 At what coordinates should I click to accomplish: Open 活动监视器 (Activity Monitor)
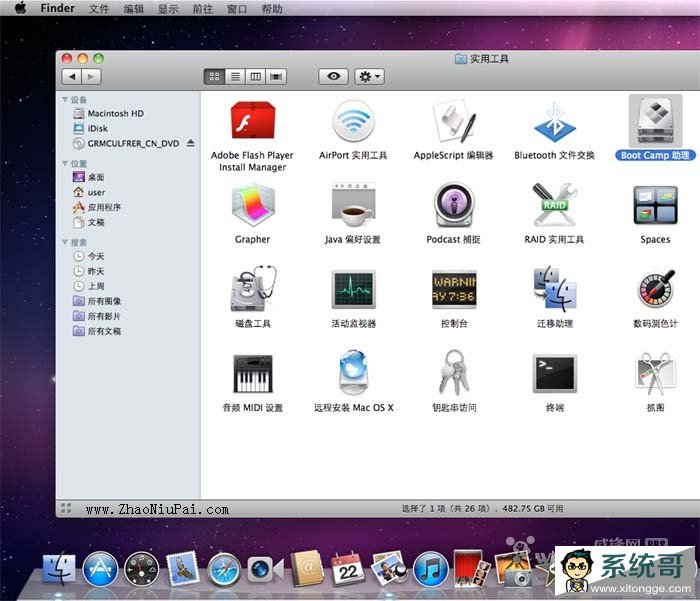(x=353, y=289)
